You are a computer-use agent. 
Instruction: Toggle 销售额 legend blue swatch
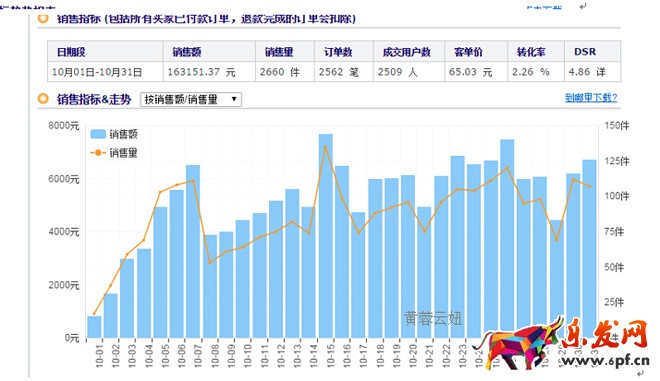coord(98,134)
